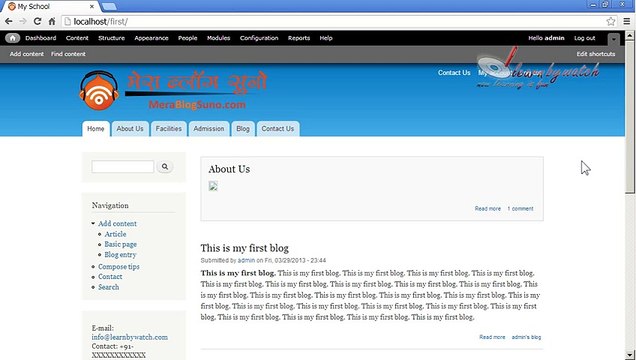This screenshot has width=636, height=360.
Task: Open Basic page in Navigation
Action: coord(120,244)
